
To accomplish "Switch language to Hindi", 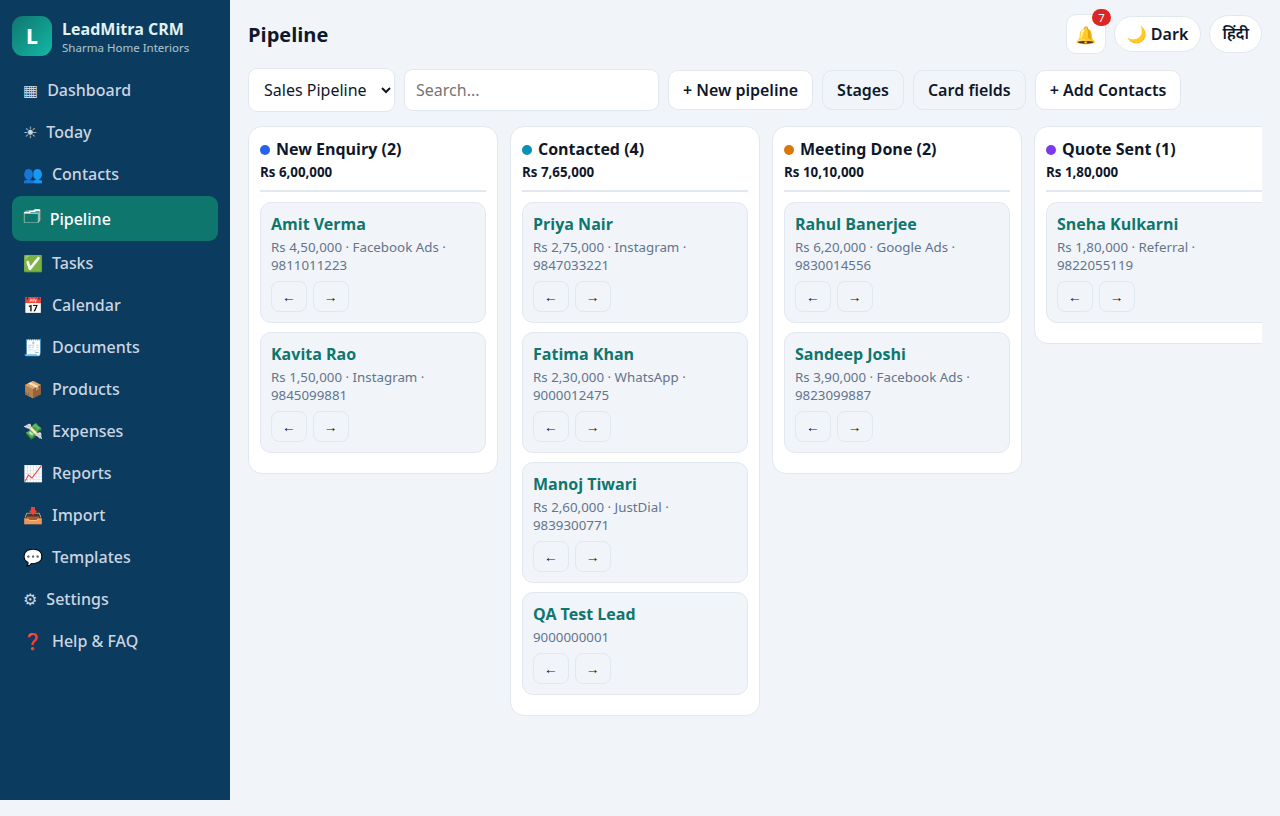I will (x=1235, y=34).
